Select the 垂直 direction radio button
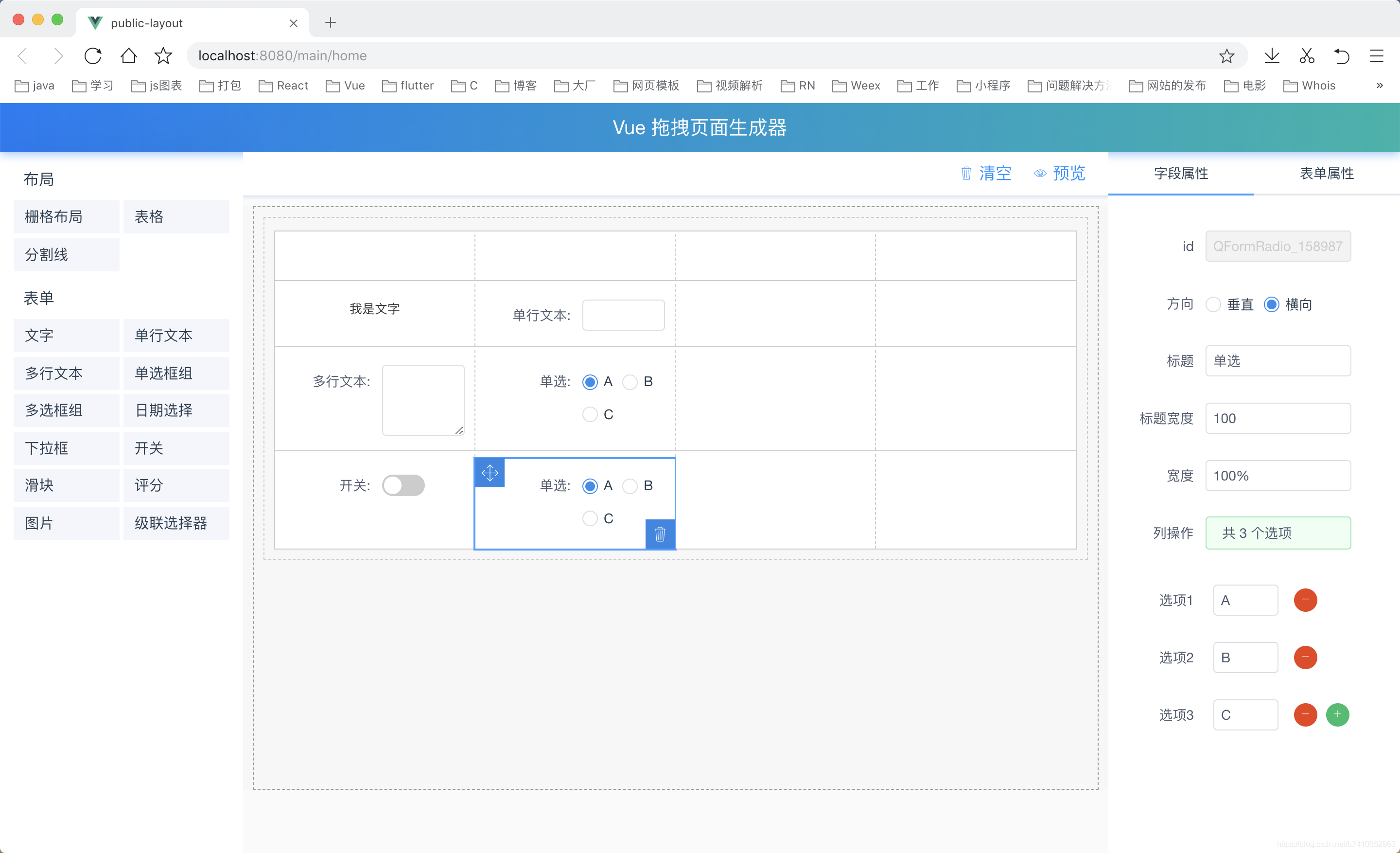 tap(1214, 304)
